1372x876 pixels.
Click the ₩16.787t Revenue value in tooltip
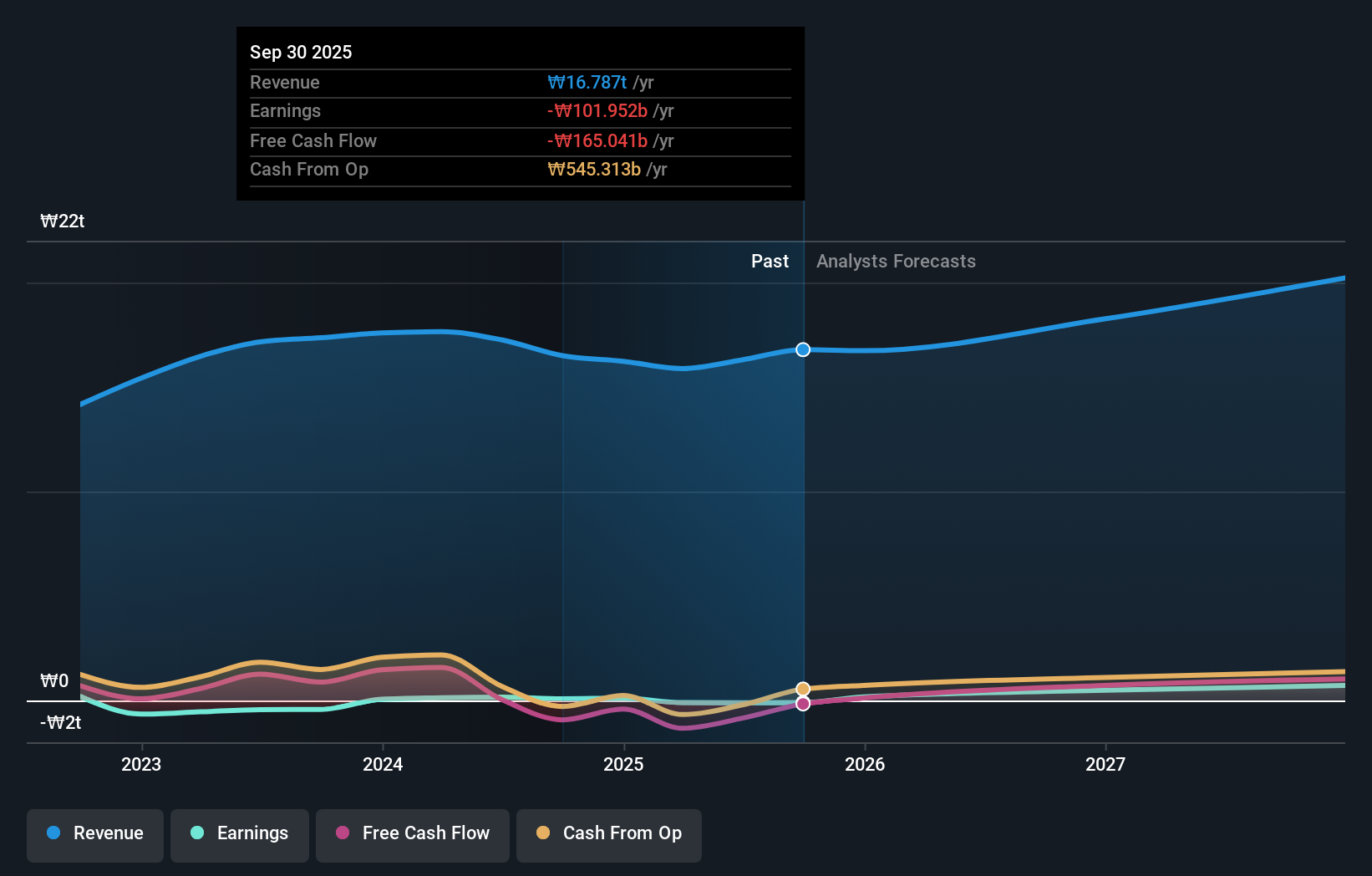click(587, 82)
